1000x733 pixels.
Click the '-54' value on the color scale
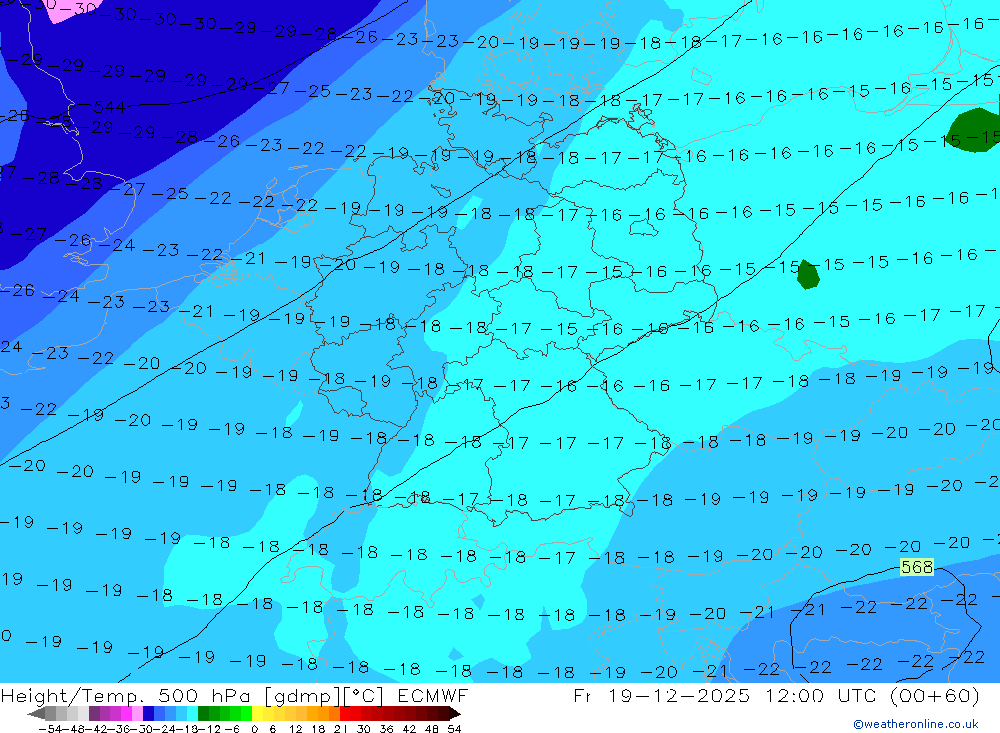(50, 729)
